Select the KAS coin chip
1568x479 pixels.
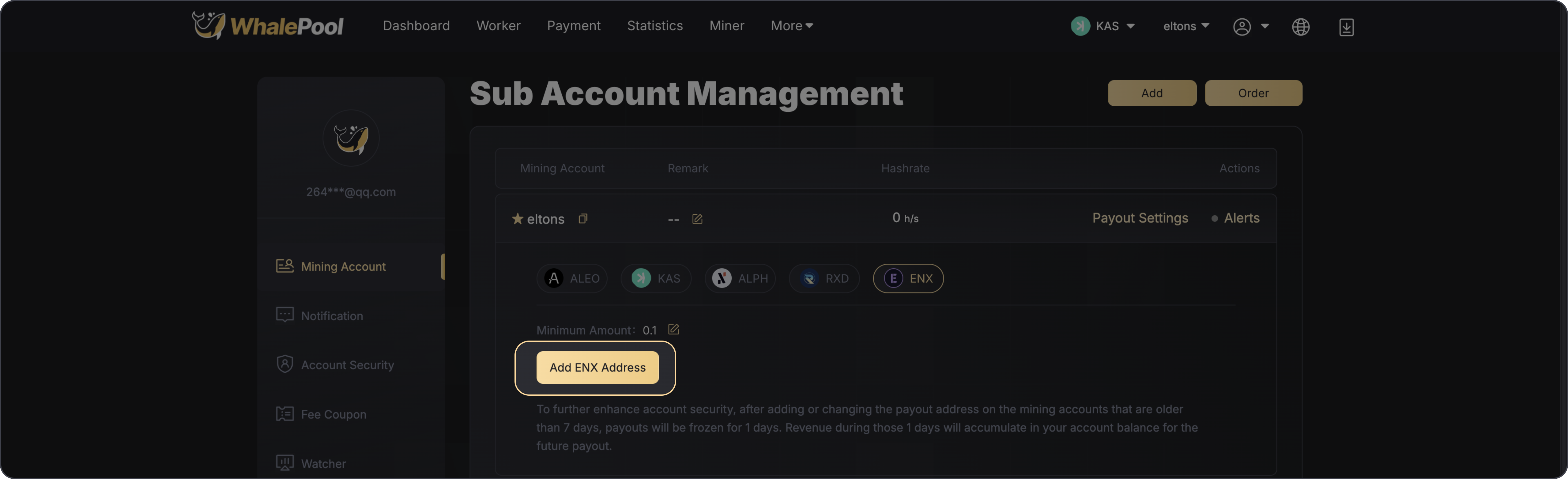[x=656, y=278]
